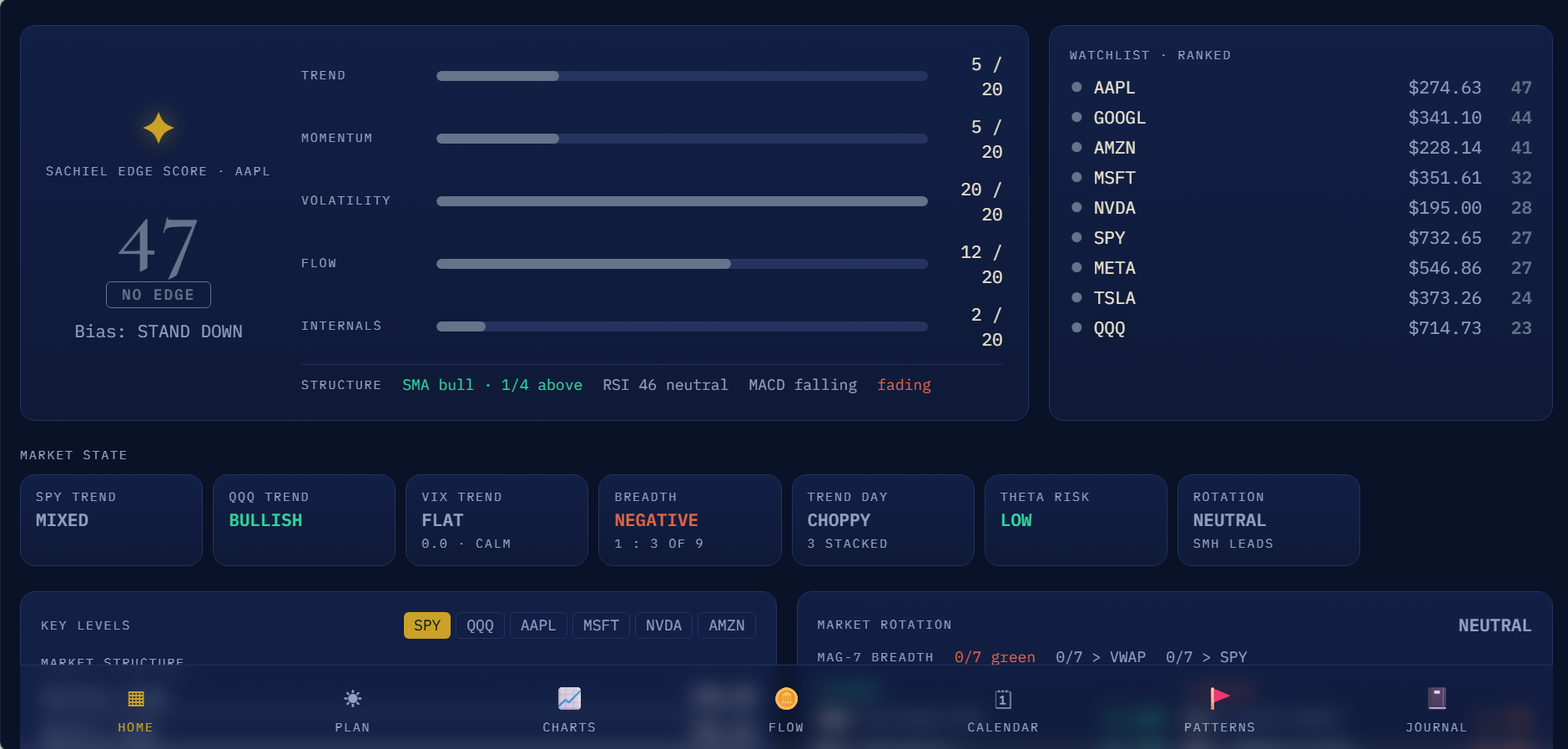This screenshot has width=1568, height=749.
Task: Switch key levels to QQQ
Action: point(480,625)
